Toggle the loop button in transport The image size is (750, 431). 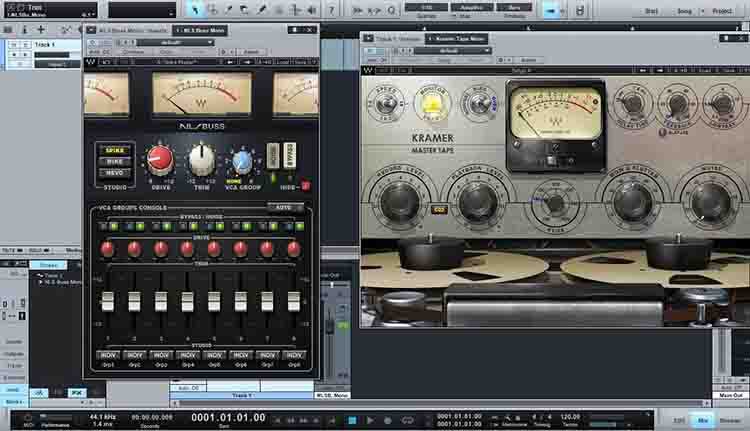407,420
